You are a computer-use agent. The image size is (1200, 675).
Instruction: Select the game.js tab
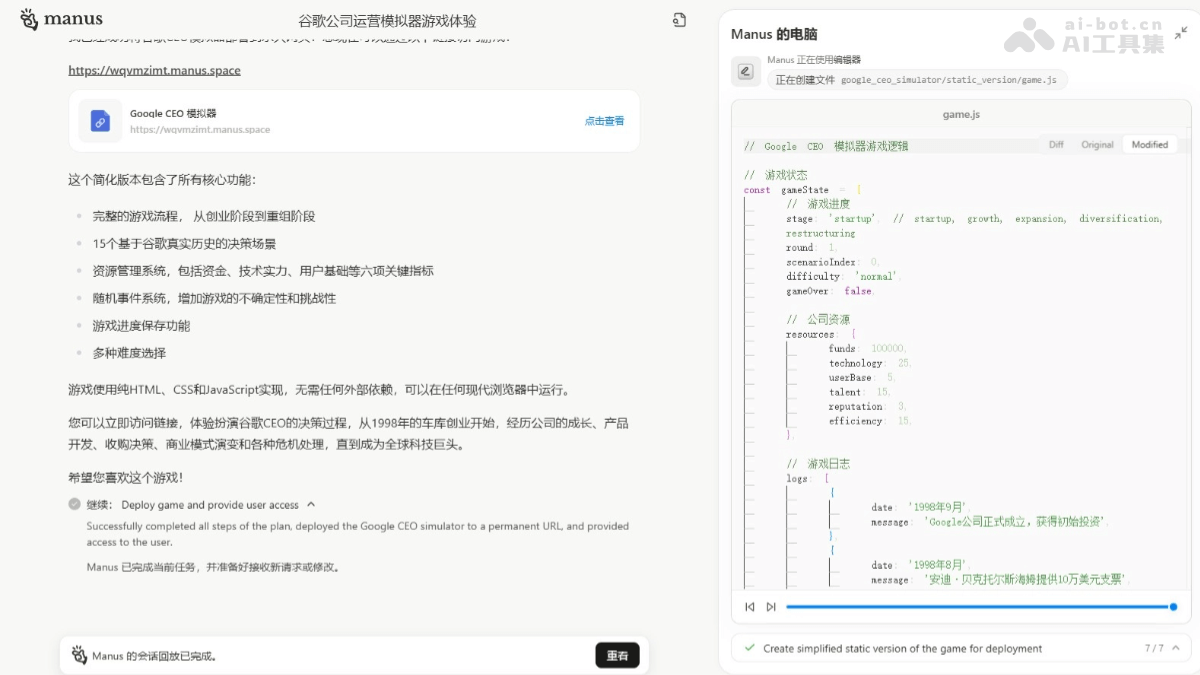[960, 114]
